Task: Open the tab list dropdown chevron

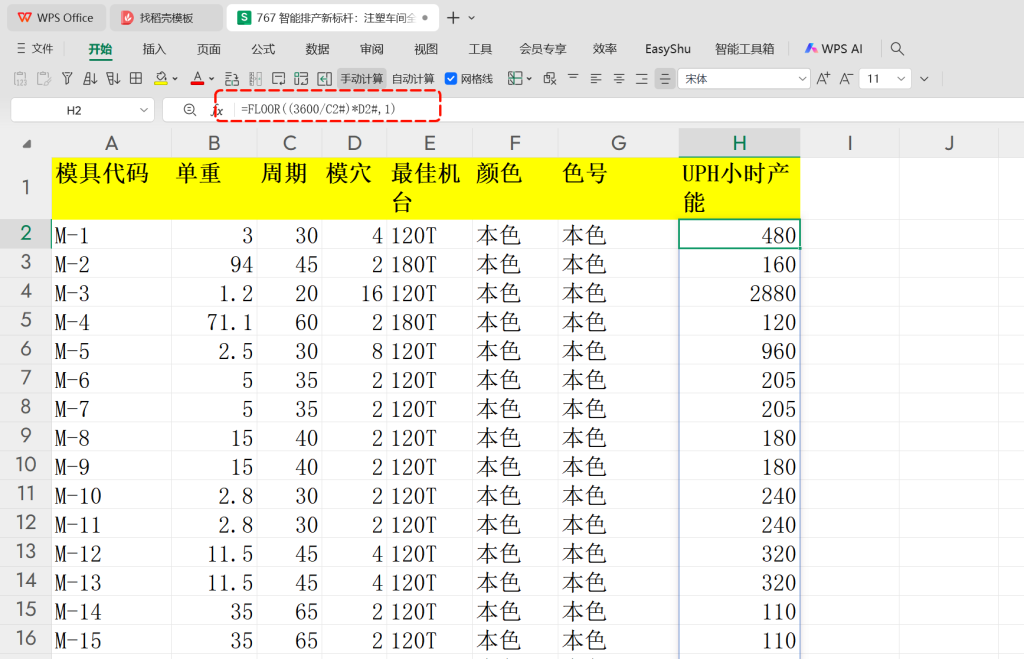Action: [472, 18]
